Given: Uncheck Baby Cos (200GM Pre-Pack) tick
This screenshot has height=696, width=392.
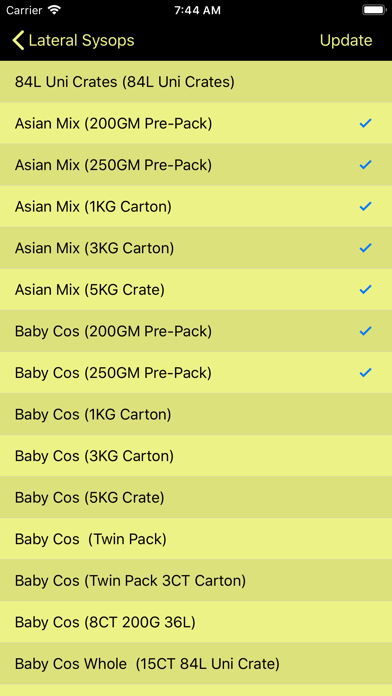Looking at the screenshot, I should 365,331.
